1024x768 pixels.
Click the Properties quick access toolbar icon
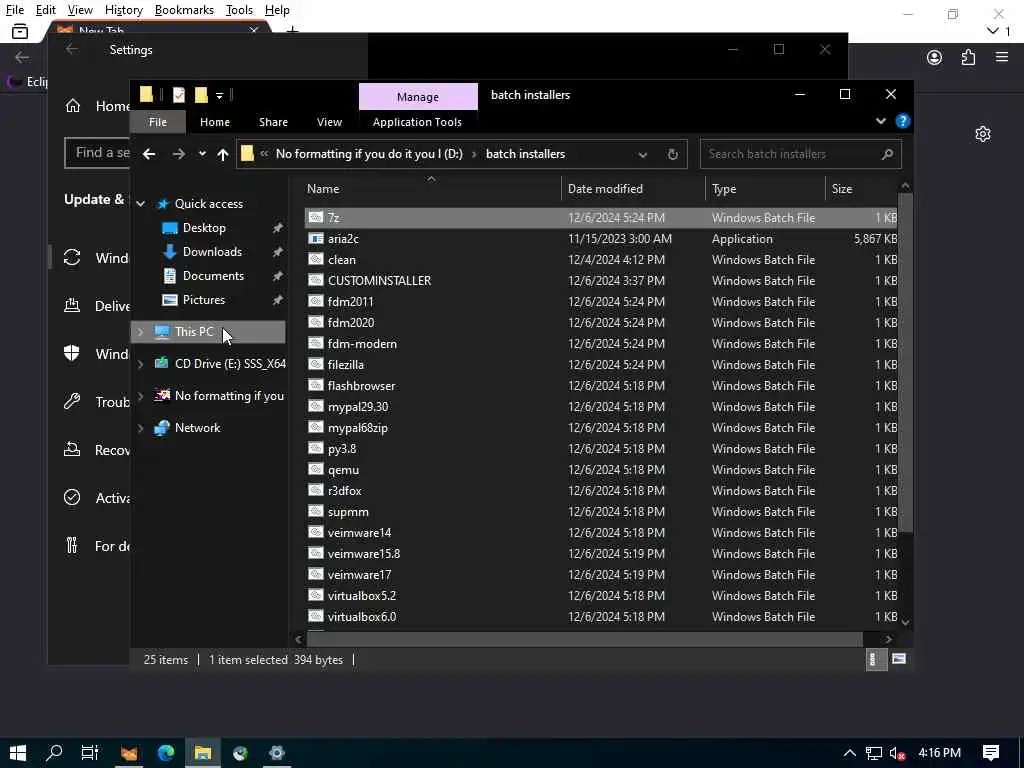point(178,95)
